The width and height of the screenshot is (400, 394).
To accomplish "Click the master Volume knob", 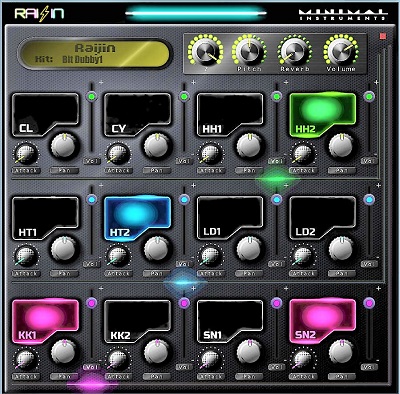I will (340, 51).
